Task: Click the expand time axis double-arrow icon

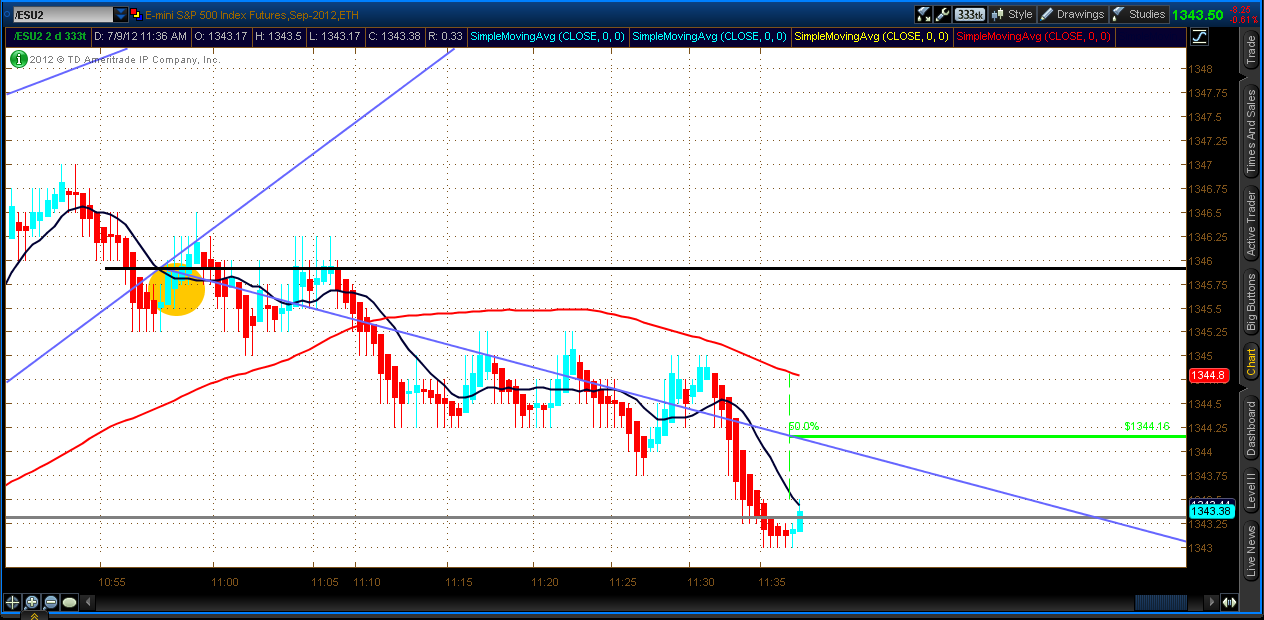Action: coord(1229,602)
